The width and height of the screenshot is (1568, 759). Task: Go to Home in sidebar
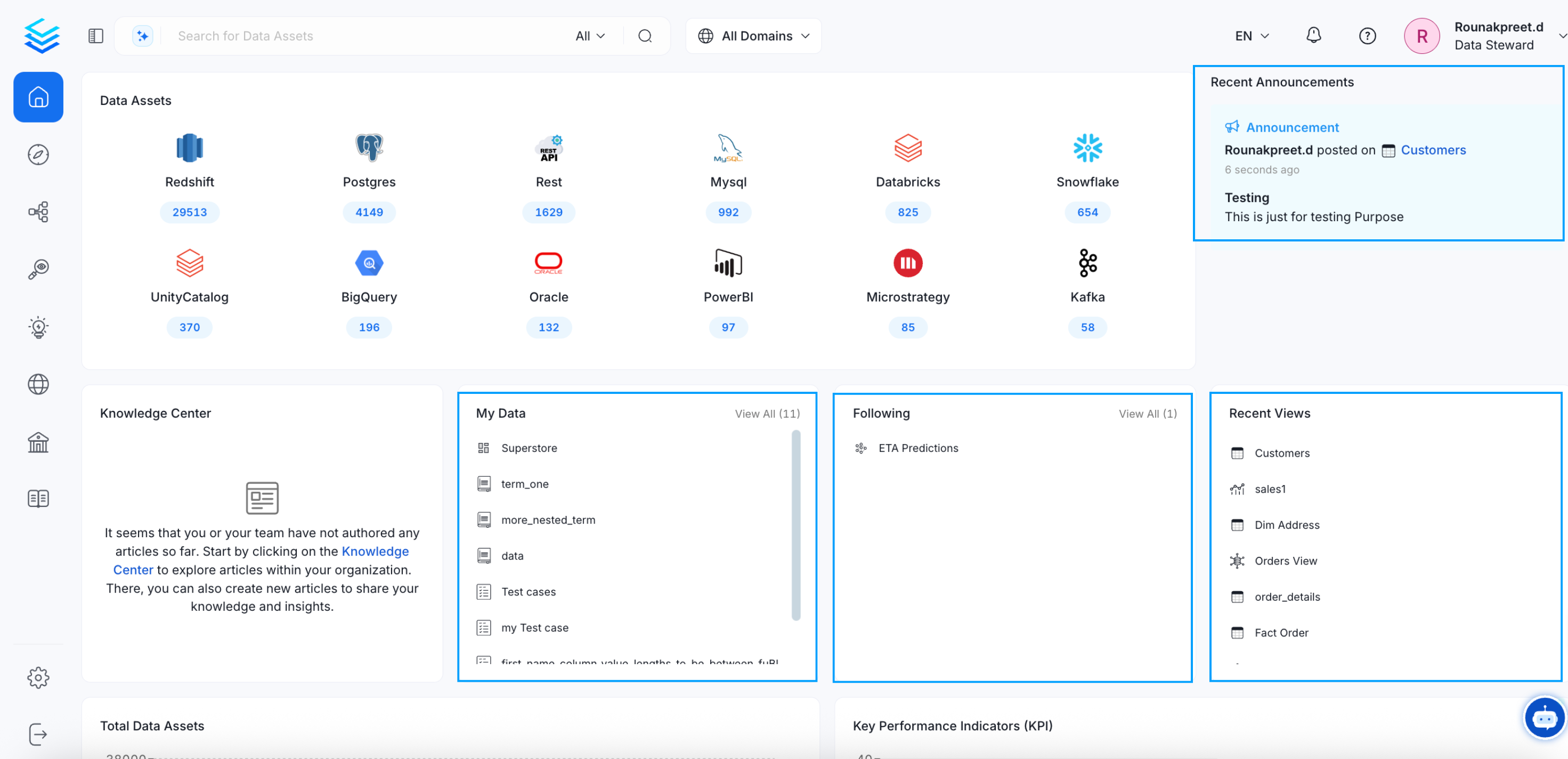point(38,97)
